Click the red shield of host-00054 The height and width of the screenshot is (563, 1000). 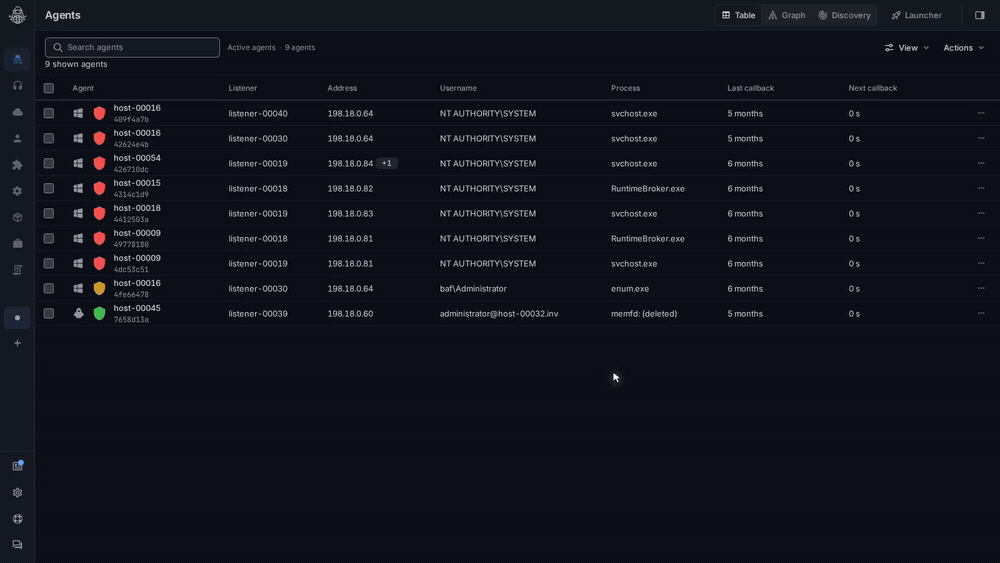click(99, 163)
